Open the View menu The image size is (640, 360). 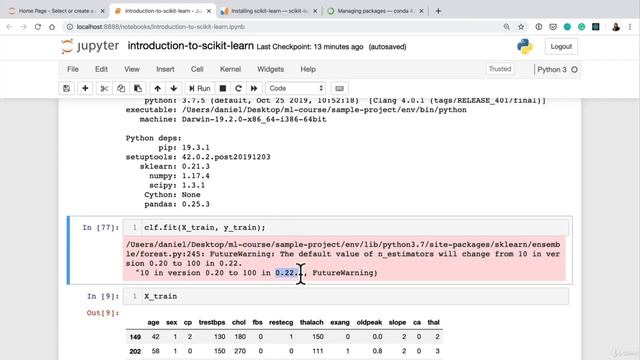132,69
